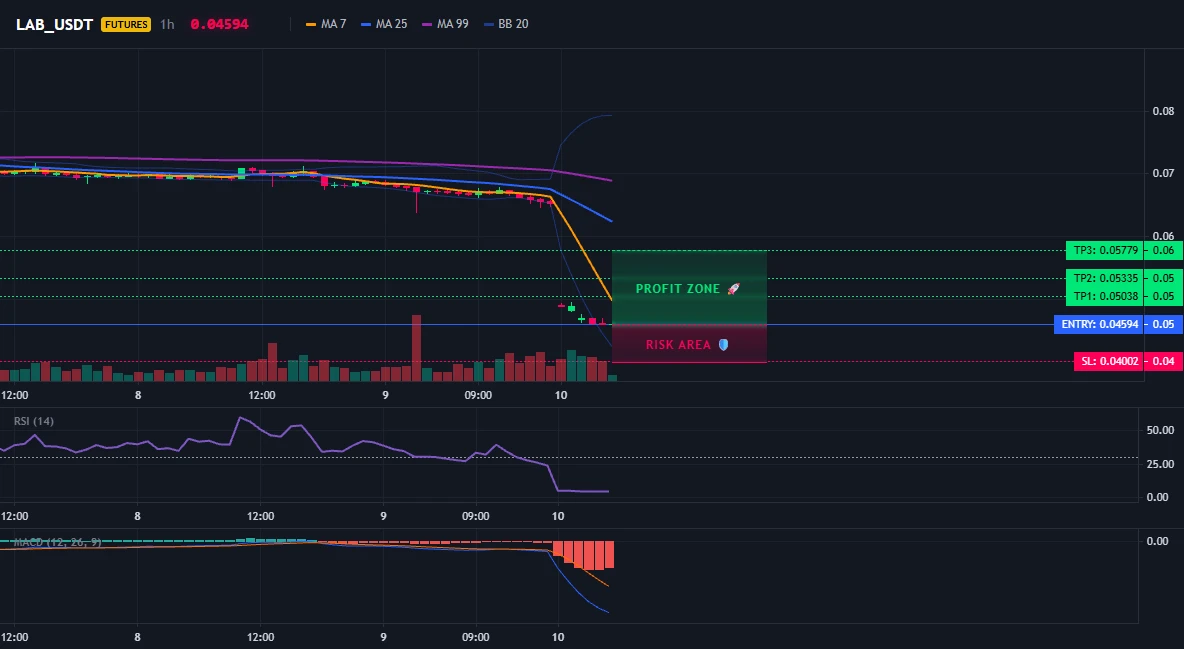
Task: Click the FUTURES badge
Action: (126, 24)
